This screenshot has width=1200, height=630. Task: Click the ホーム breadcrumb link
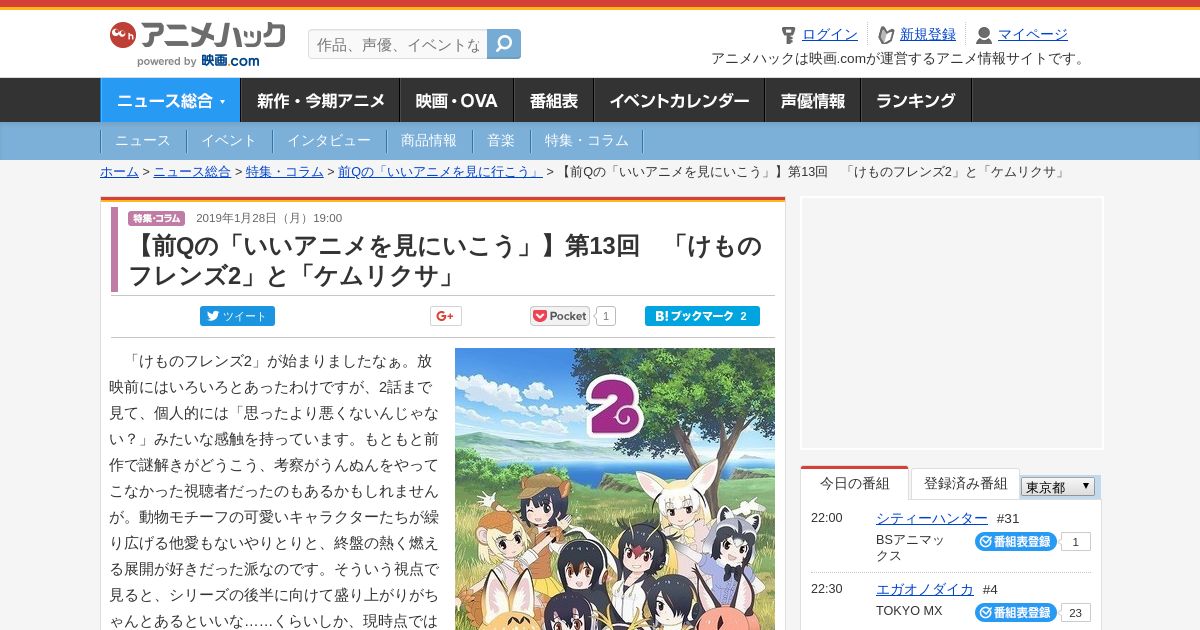(x=119, y=172)
